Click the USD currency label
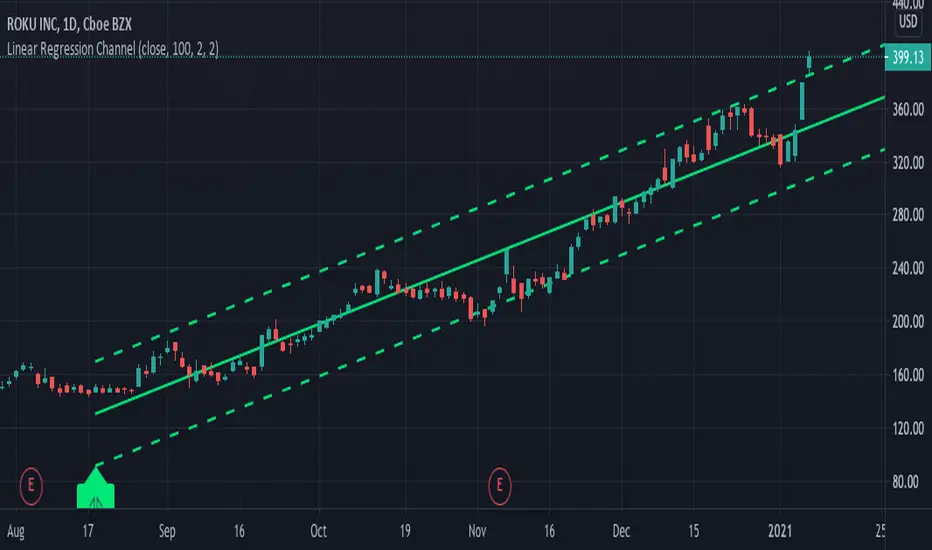Screen dimensions: 932x550 (x=908, y=22)
